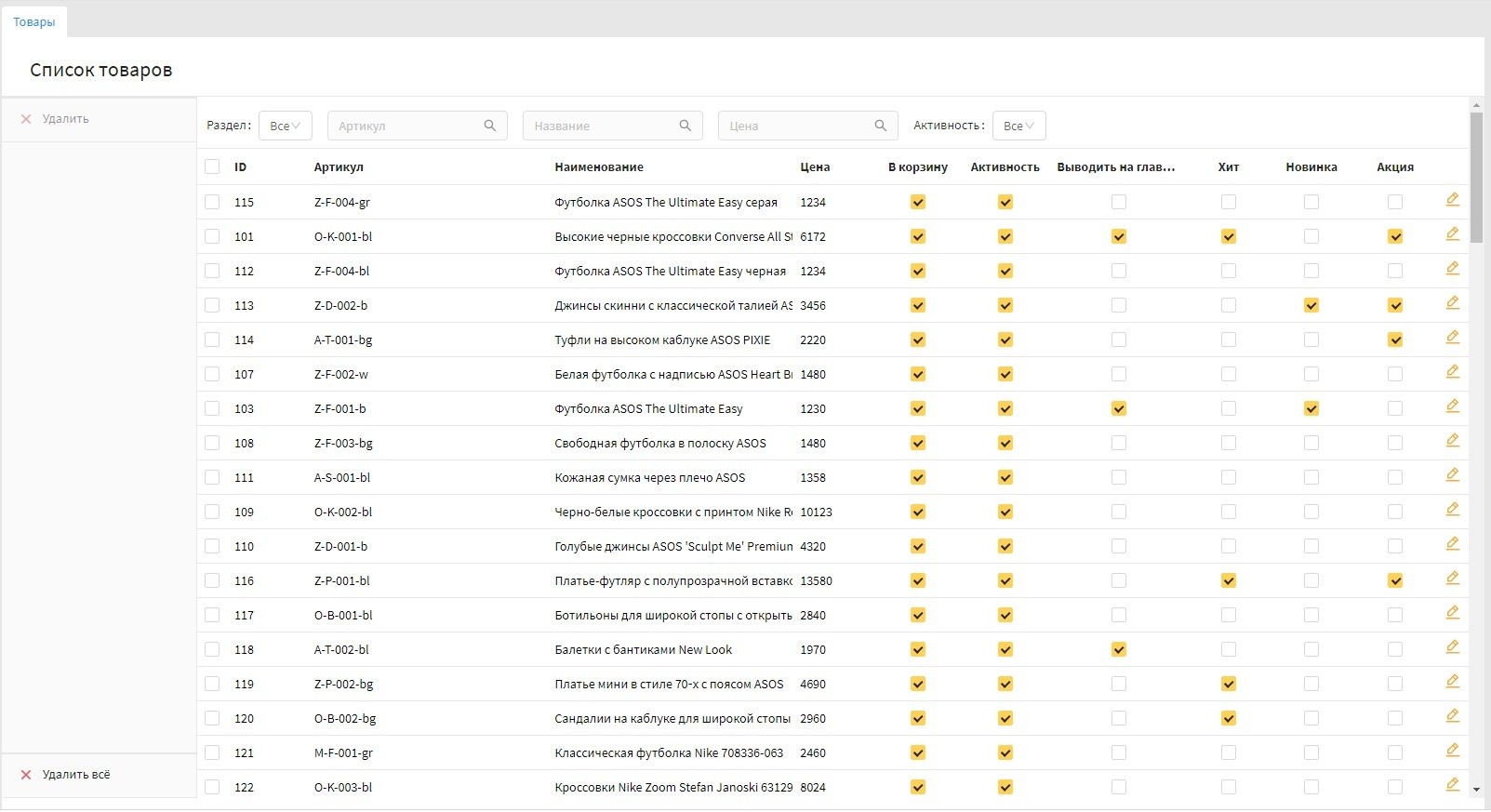1491x812 pixels.
Task: Edit product 122 using the pencil icon
Action: point(1452,785)
